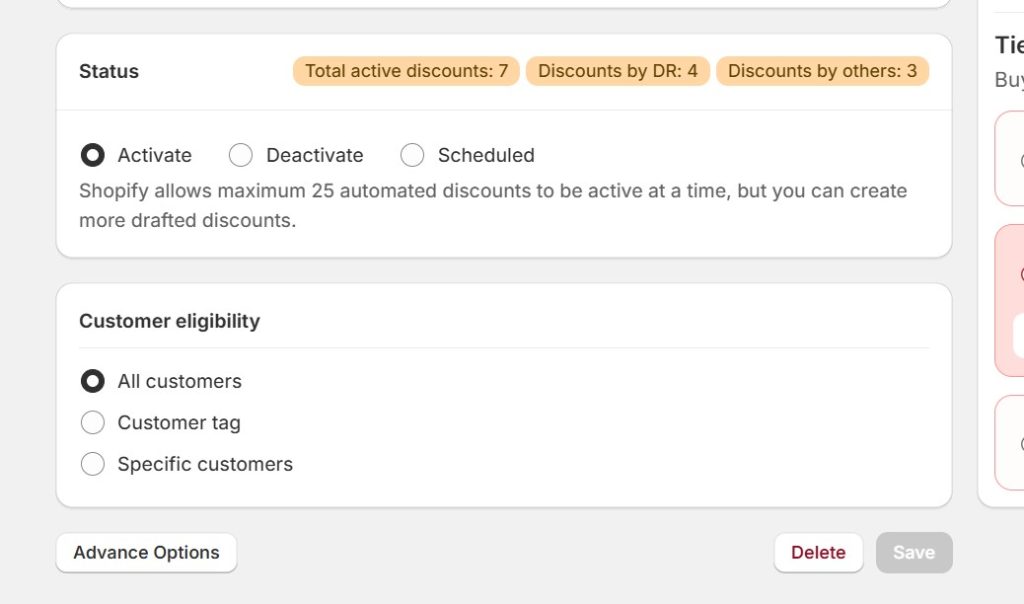Image resolution: width=1024 pixels, height=604 pixels.
Task: Open Advance Options
Action: click(x=146, y=552)
